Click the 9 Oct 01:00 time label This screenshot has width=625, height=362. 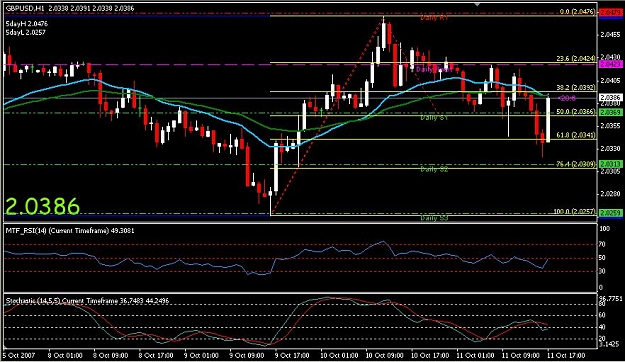click(x=201, y=355)
